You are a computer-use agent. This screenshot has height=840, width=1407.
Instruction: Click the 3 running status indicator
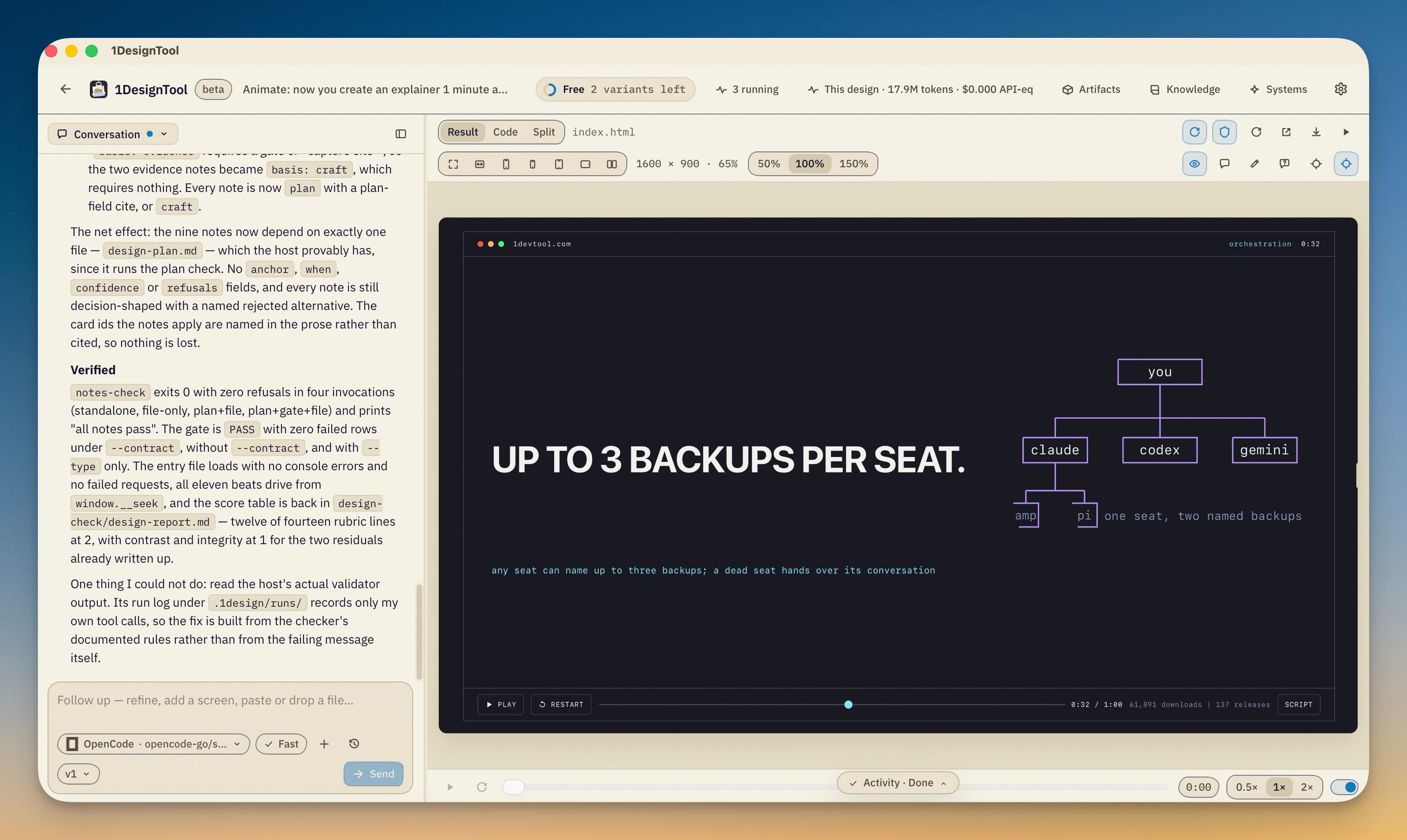pos(747,89)
